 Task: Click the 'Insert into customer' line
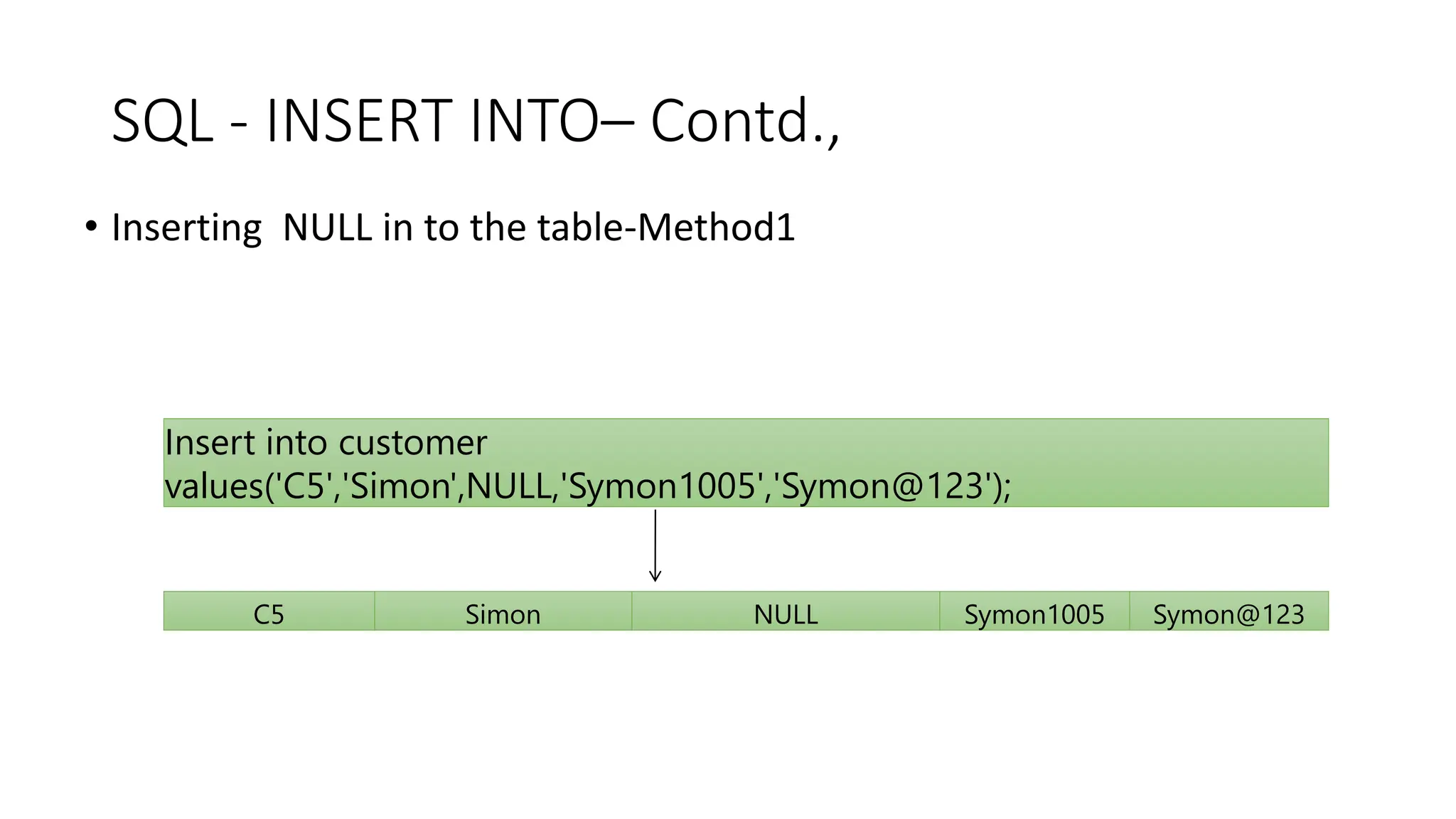[326, 443]
